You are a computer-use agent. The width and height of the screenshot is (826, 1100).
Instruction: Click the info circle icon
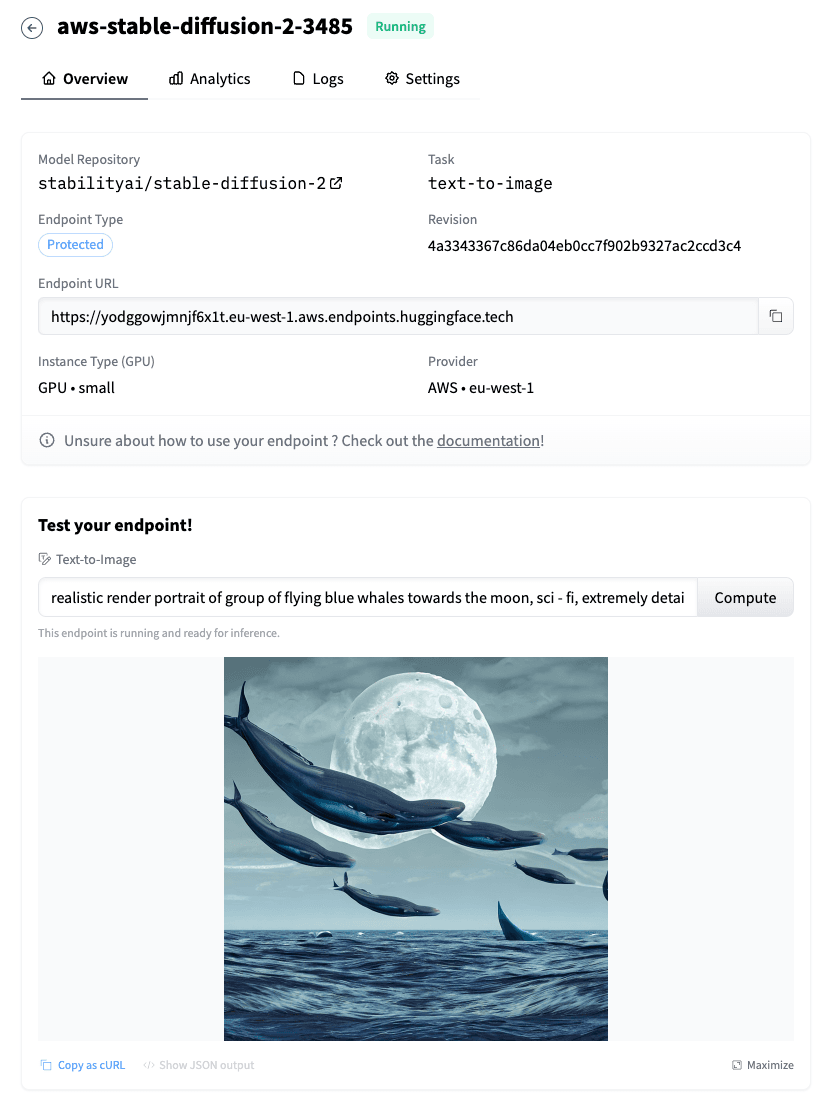pyautogui.click(x=47, y=441)
